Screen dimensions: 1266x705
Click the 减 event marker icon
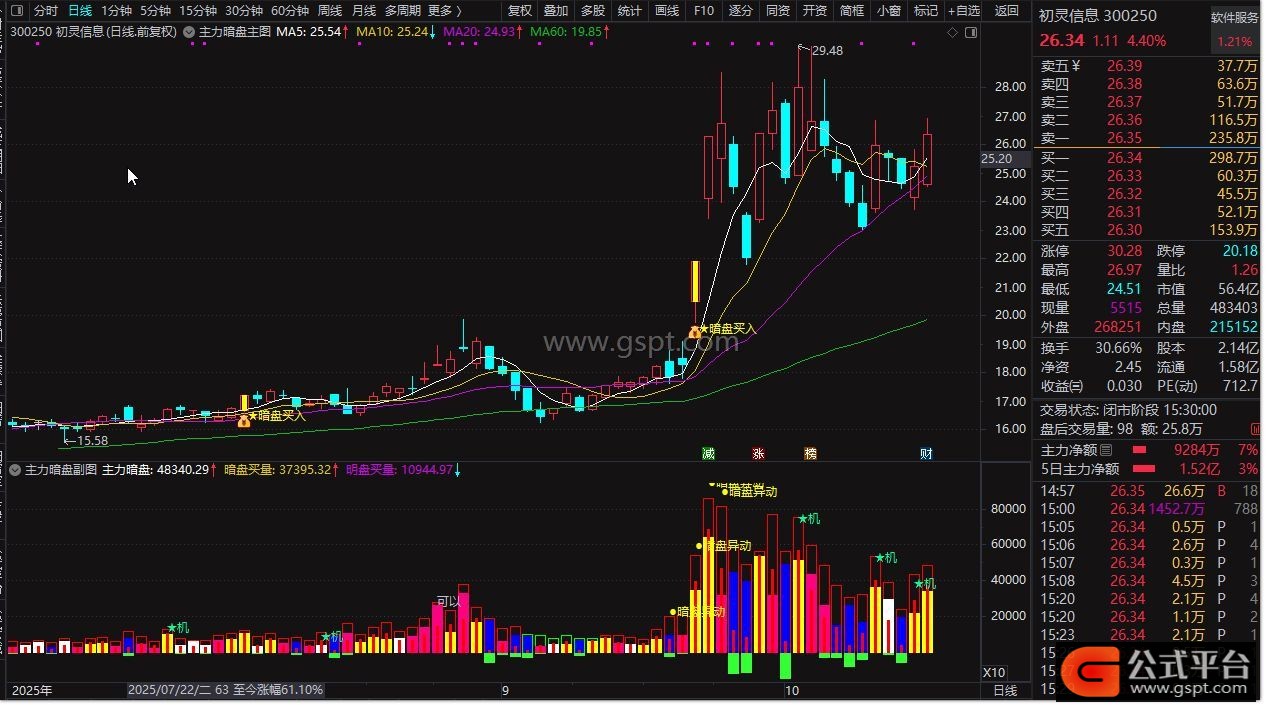708,454
